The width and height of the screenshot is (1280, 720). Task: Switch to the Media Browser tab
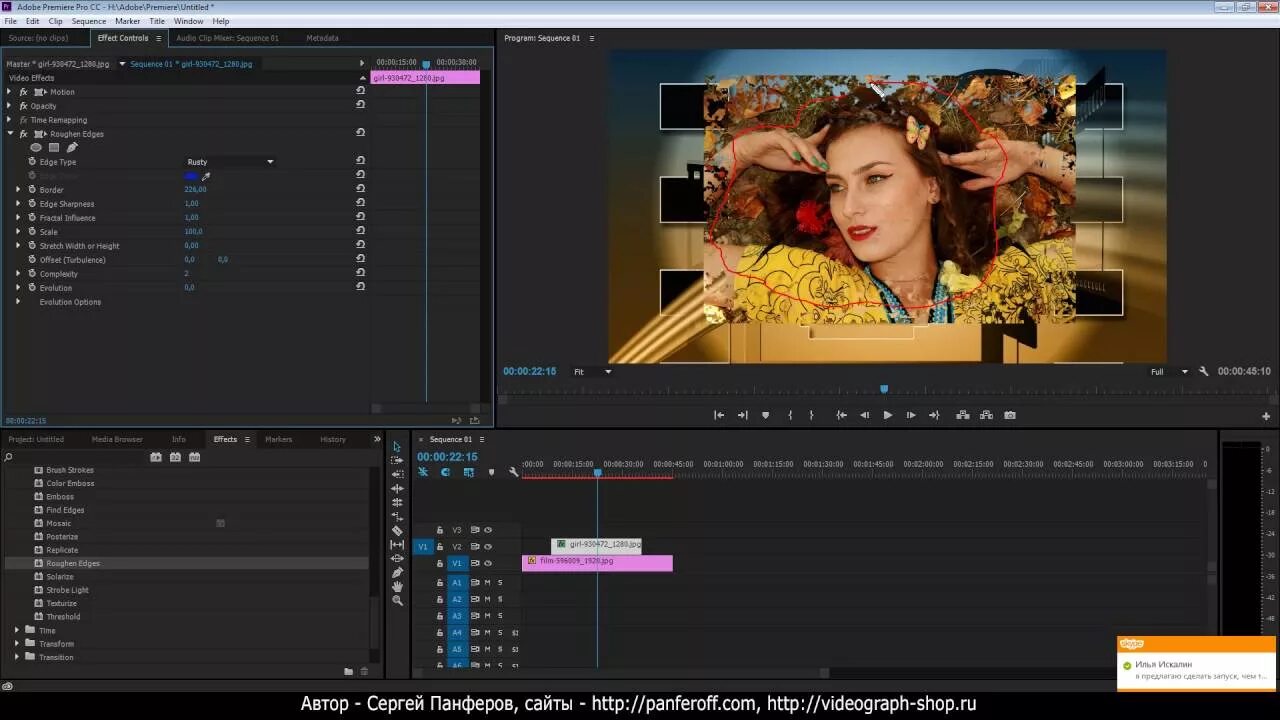tap(117, 439)
